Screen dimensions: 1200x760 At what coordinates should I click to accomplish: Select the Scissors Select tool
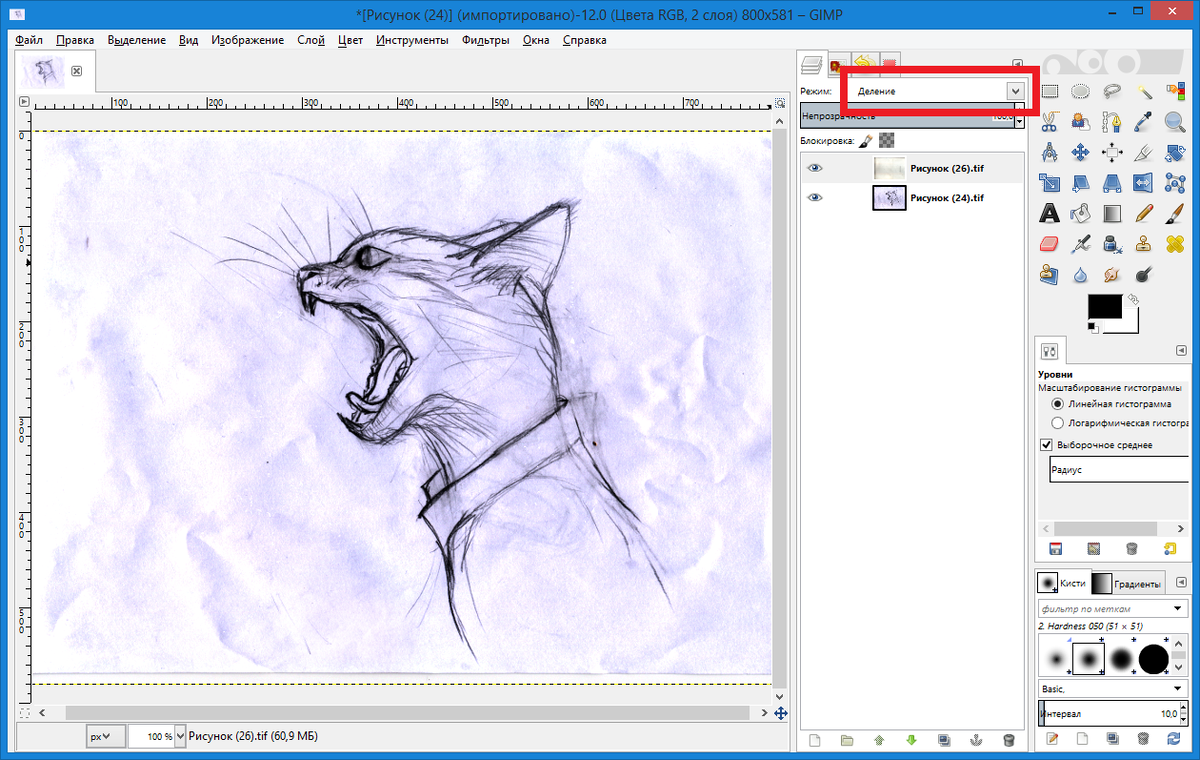(1050, 122)
